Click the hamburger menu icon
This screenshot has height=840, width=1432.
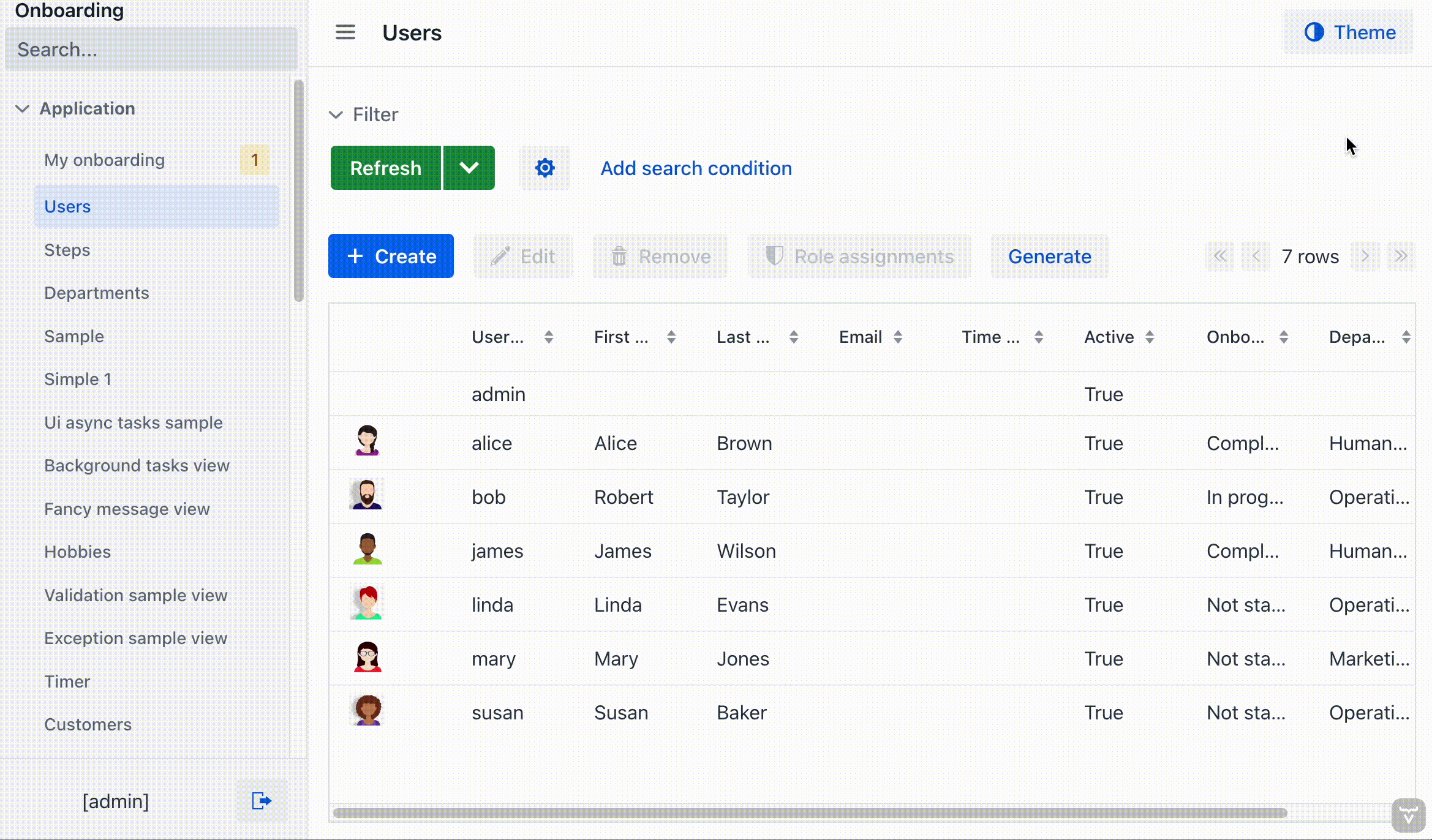(x=345, y=32)
